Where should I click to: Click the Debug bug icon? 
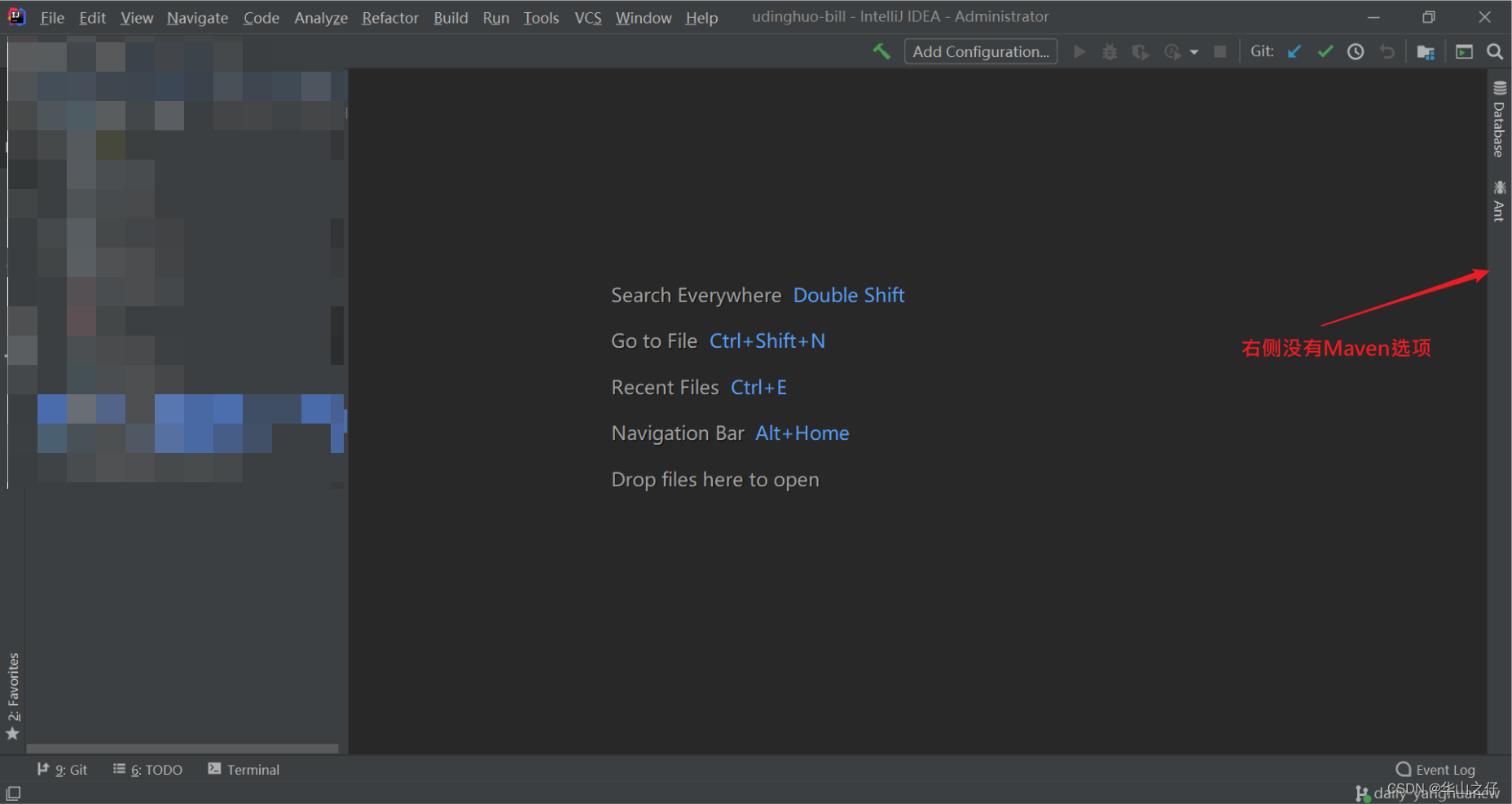click(x=1110, y=51)
